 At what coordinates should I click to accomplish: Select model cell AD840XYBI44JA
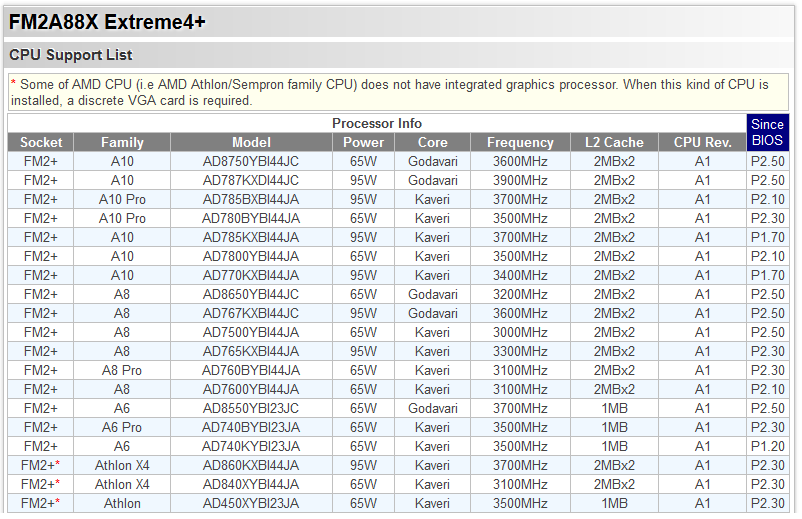click(251, 484)
